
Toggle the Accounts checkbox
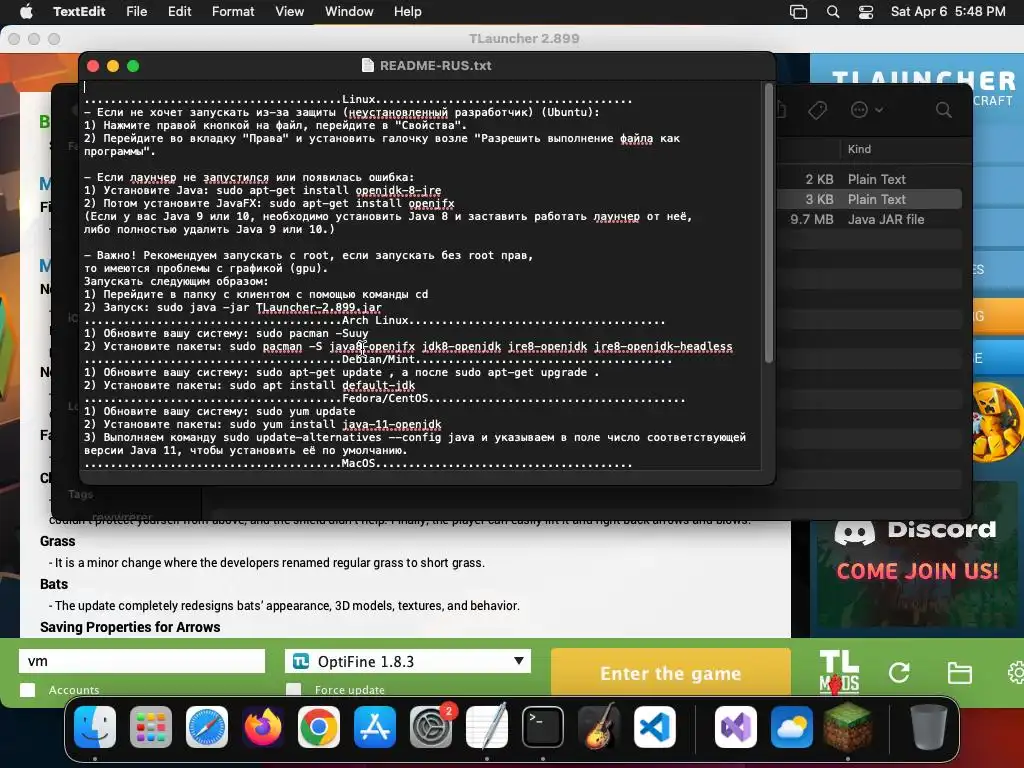point(27,690)
